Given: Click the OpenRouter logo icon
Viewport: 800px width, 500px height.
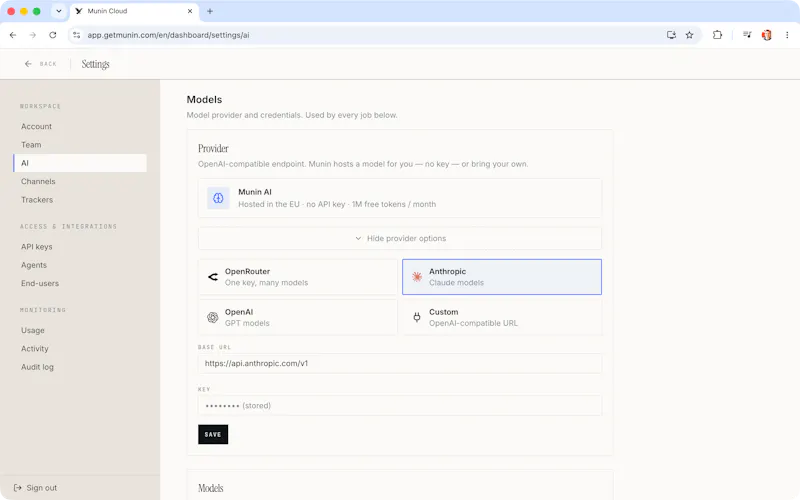Looking at the screenshot, I should point(213,277).
